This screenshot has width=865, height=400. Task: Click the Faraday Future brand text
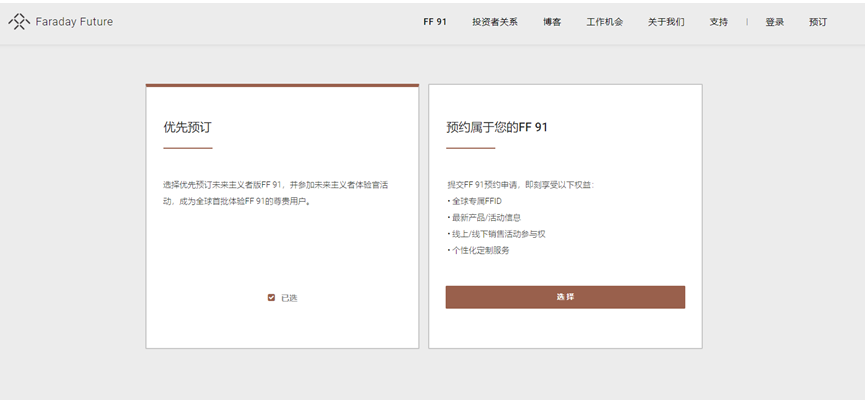(x=74, y=22)
